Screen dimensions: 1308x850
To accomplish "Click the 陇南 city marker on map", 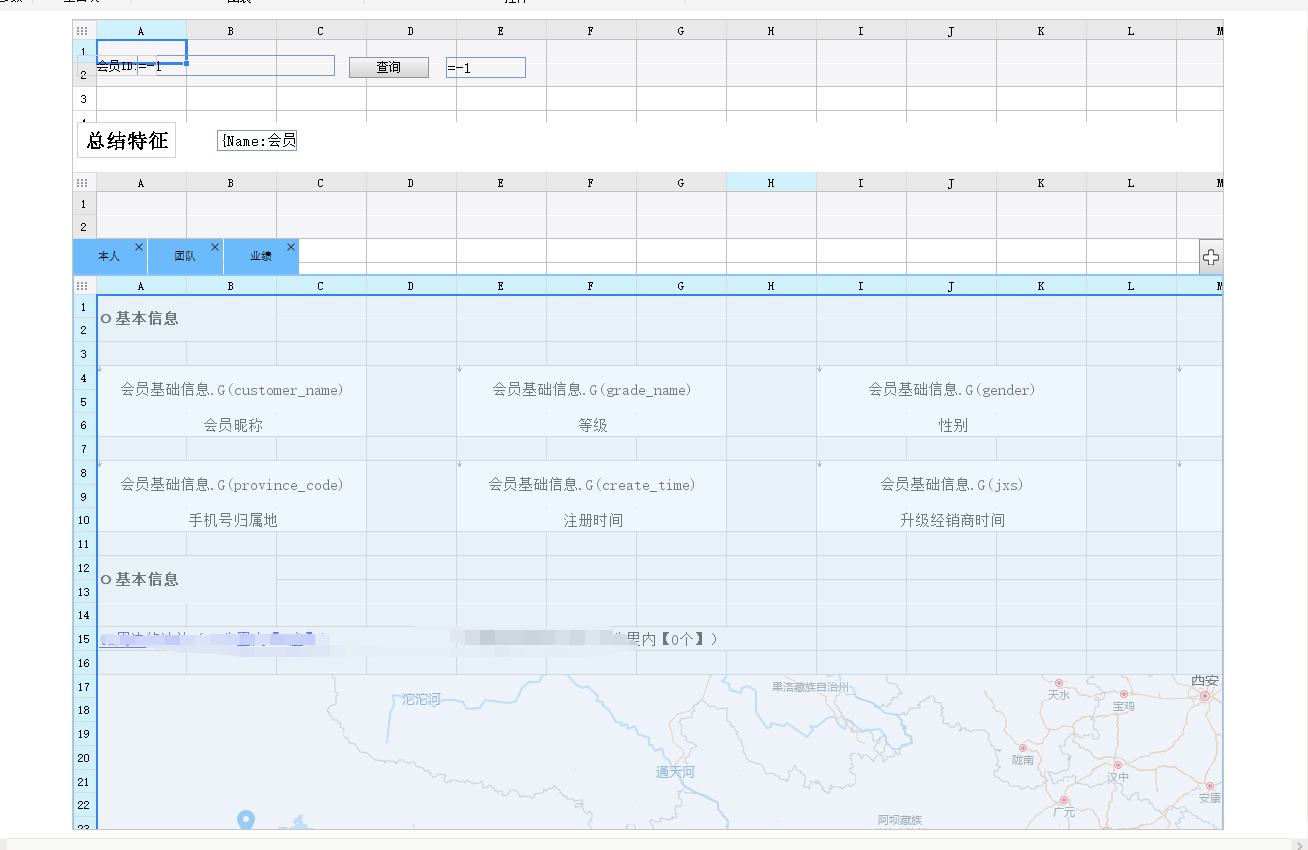I will (1022, 747).
